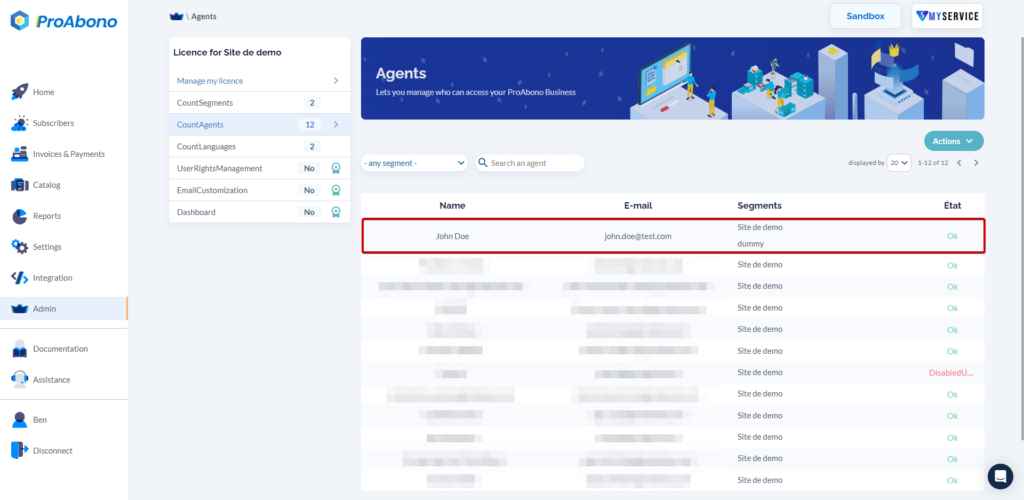Click the Invoices & Payments register icon
Screen dimensions: 1024x500
(x=20, y=154)
